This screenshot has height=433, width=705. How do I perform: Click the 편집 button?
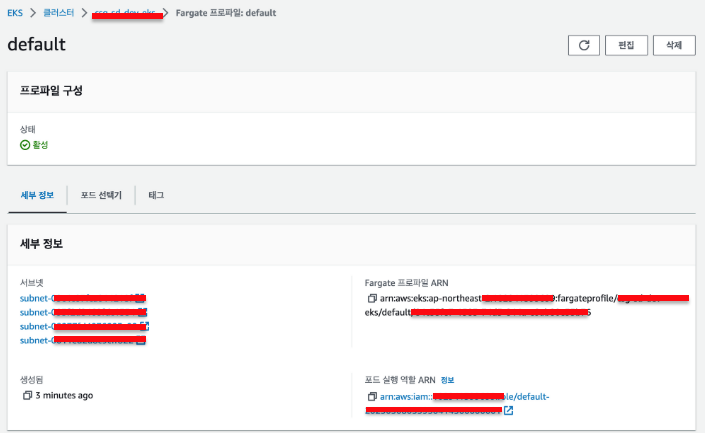click(x=626, y=45)
